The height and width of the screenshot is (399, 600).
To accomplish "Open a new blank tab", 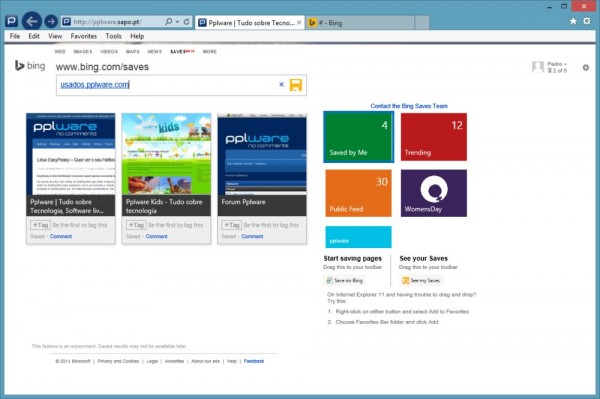I will [422, 23].
